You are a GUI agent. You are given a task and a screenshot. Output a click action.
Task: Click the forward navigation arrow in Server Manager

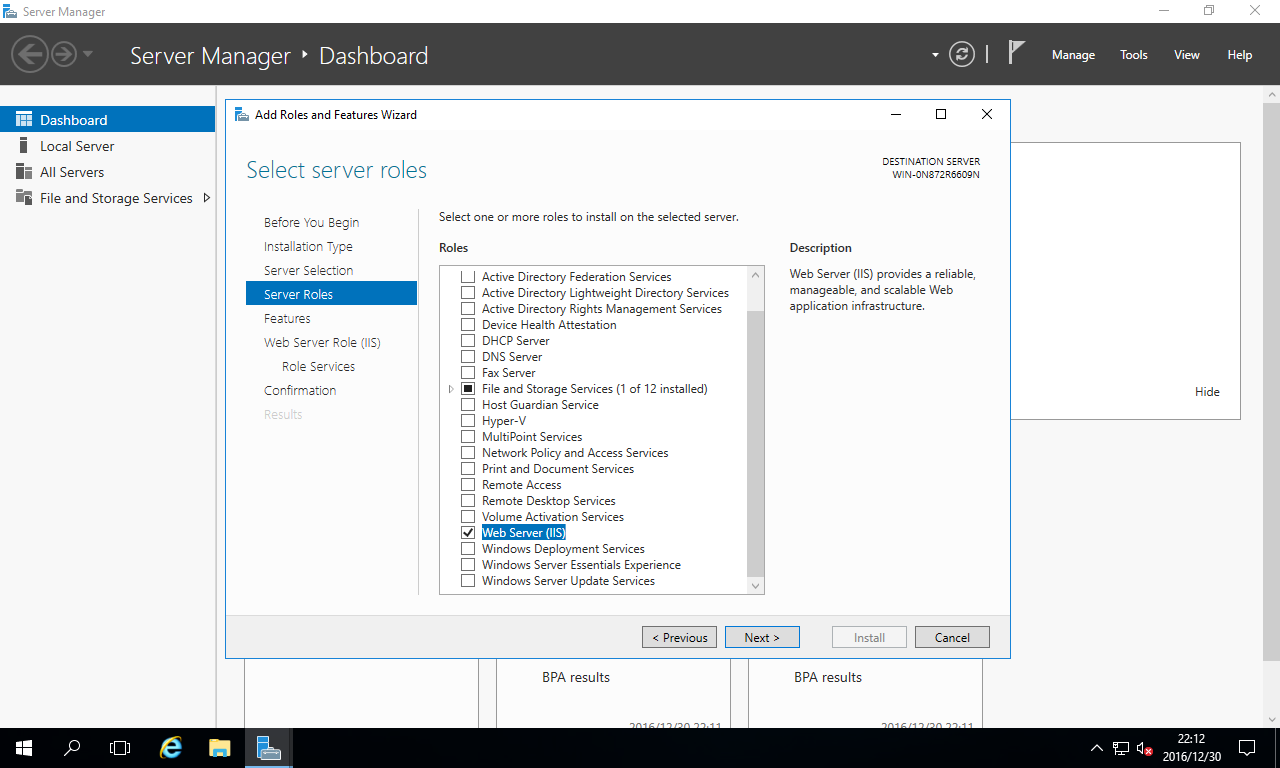click(x=64, y=53)
